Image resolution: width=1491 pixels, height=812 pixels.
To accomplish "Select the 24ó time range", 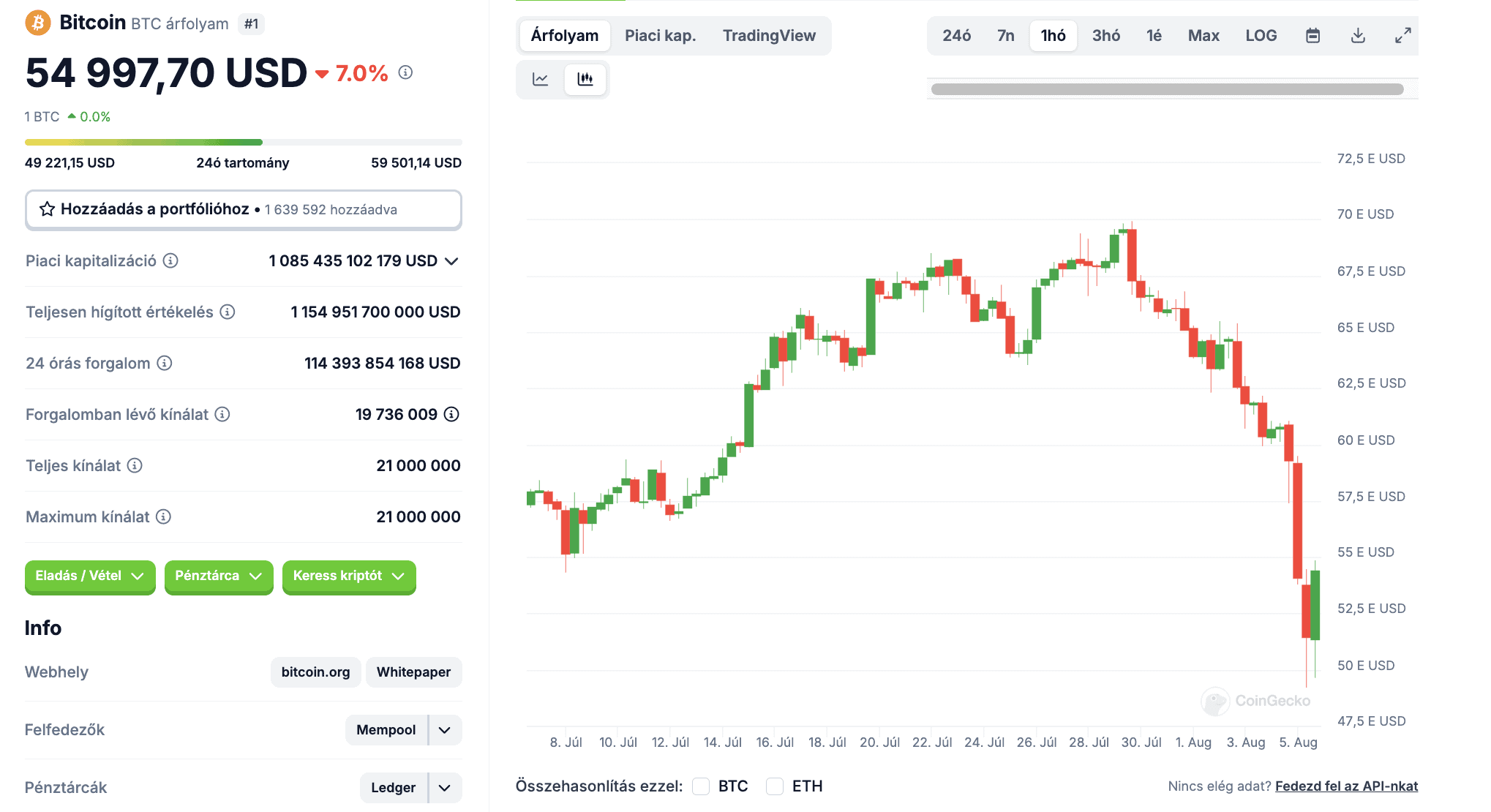I will pyautogui.click(x=957, y=35).
